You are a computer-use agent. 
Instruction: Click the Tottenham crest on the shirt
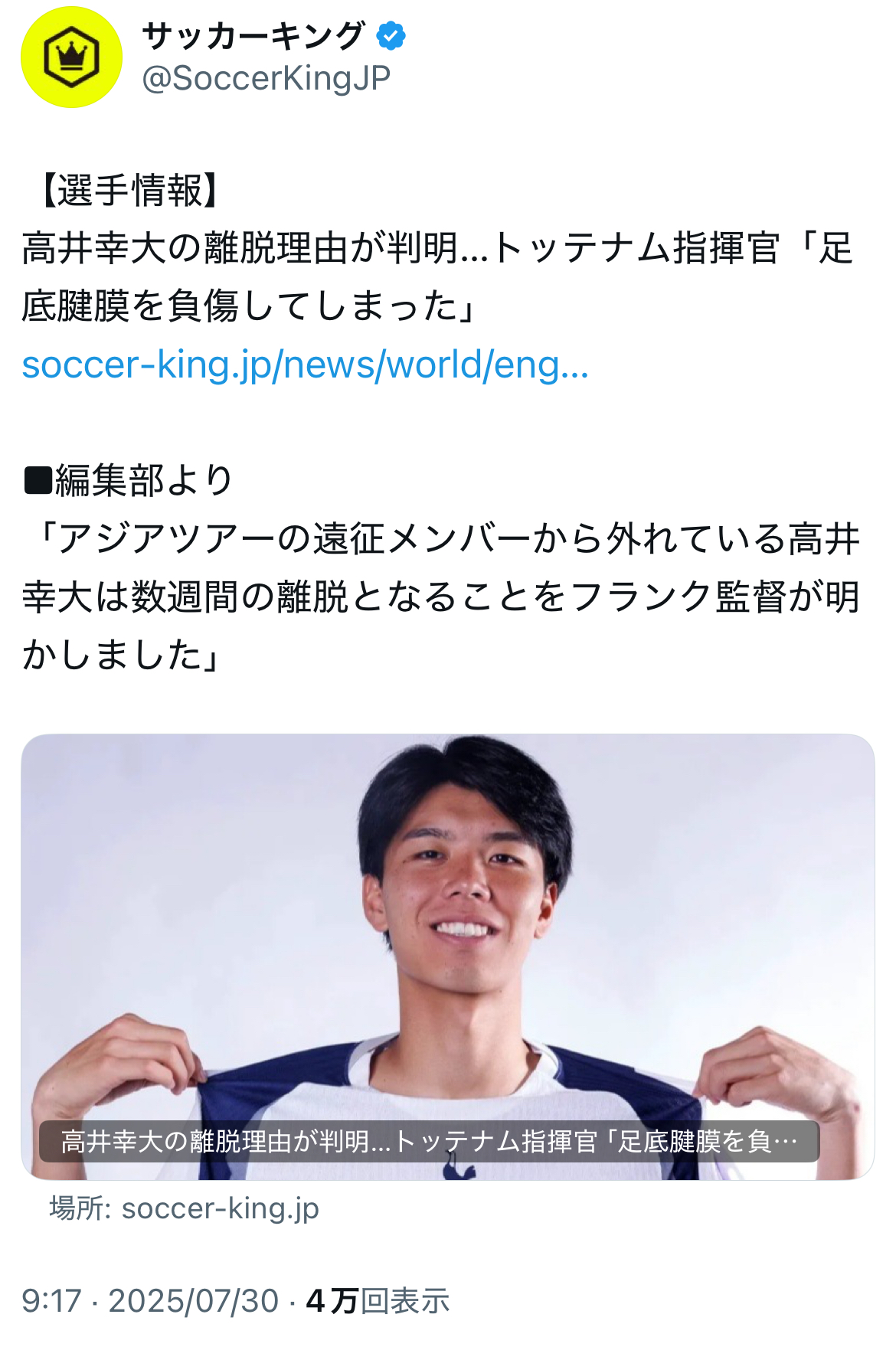(x=459, y=1169)
